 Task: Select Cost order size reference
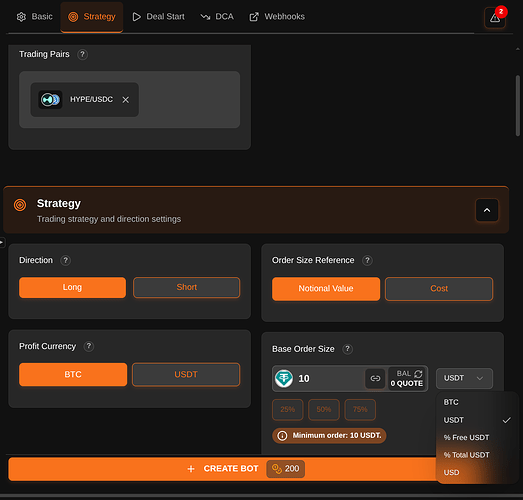[439, 289]
